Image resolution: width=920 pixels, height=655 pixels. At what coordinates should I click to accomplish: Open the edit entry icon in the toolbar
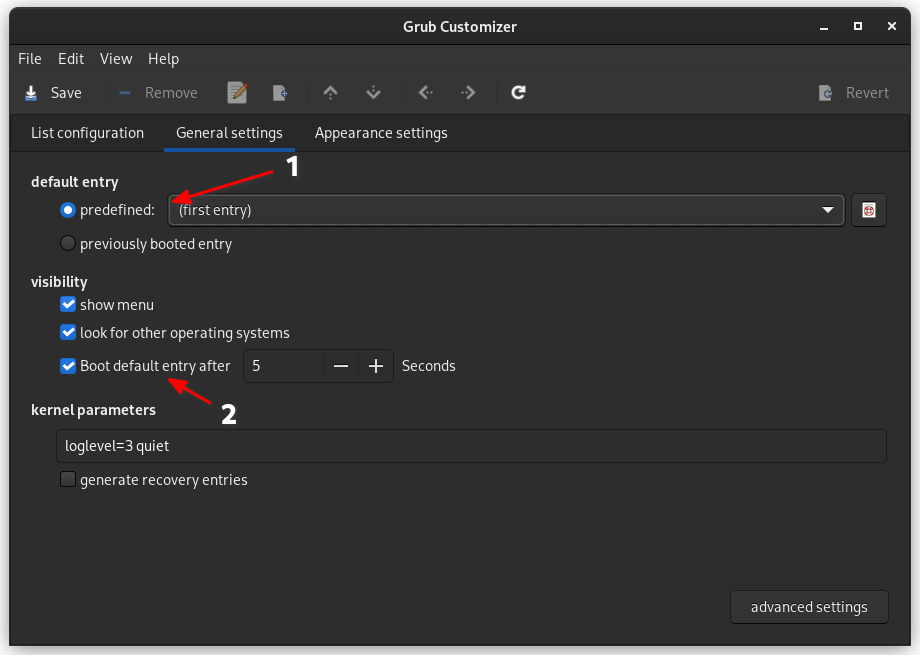tap(237, 92)
